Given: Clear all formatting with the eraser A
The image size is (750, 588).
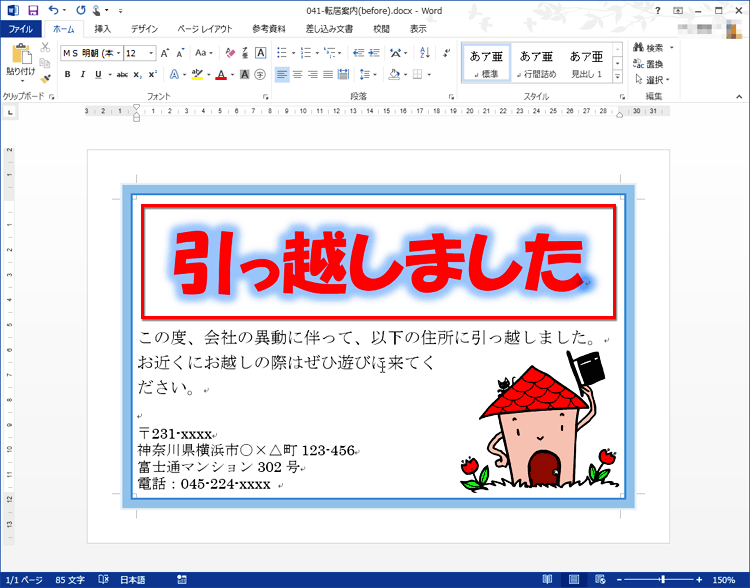Looking at the screenshot, I should 230,53.
